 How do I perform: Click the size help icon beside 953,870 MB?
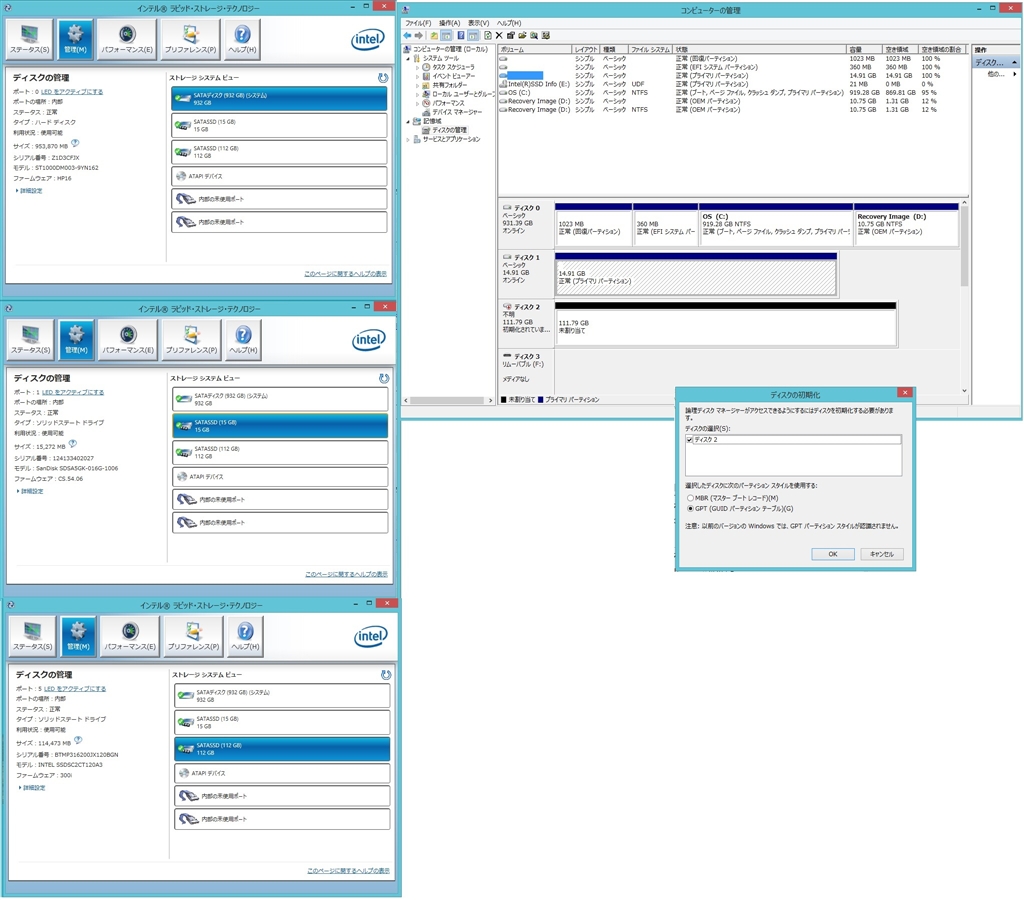tap(74, 144)
